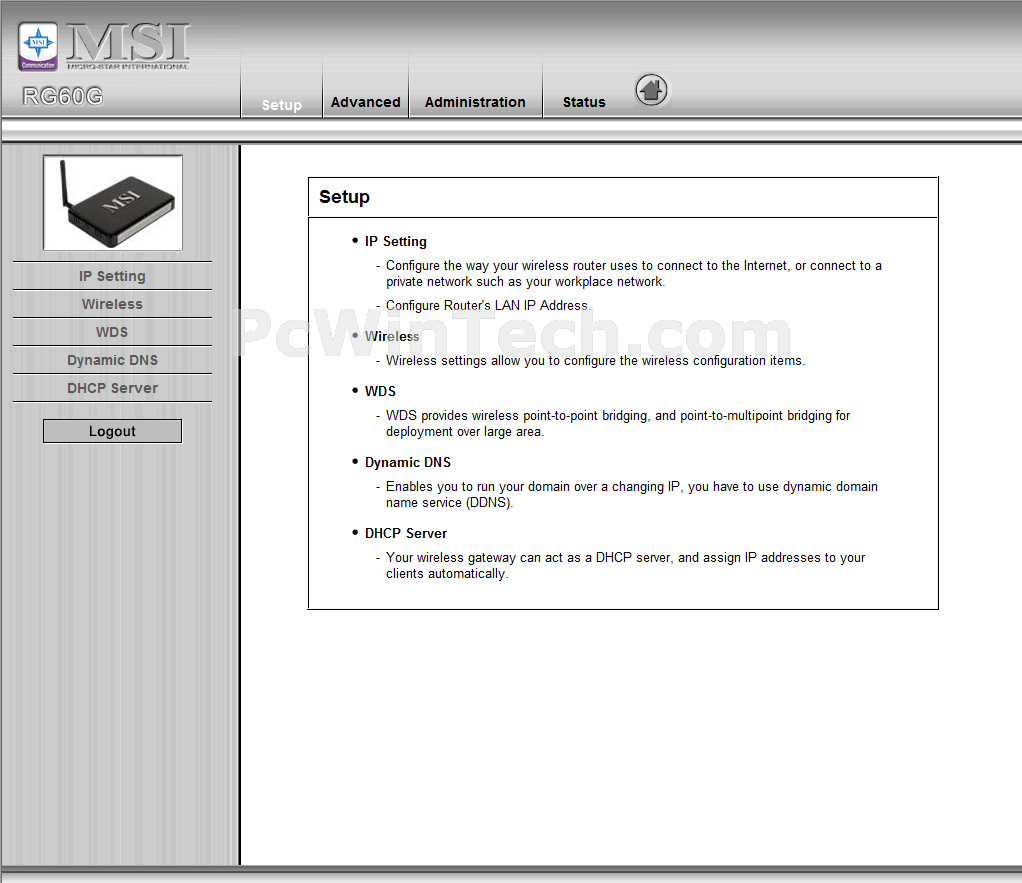This screenshot has width=1022, height=883.
Task: Click the Wireless bullet heading in content
Action: click(392, 336)
